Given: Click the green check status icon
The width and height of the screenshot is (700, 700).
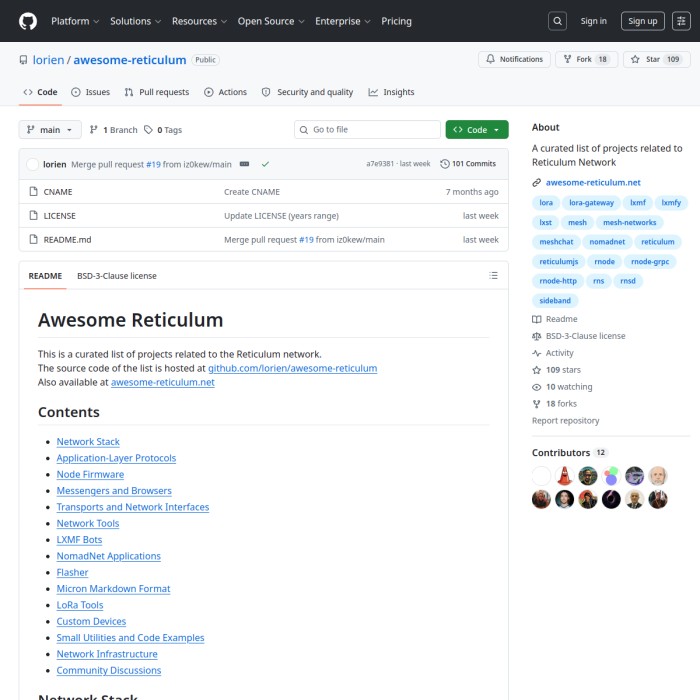Looking at the screenshot, I should coord(265,164).
